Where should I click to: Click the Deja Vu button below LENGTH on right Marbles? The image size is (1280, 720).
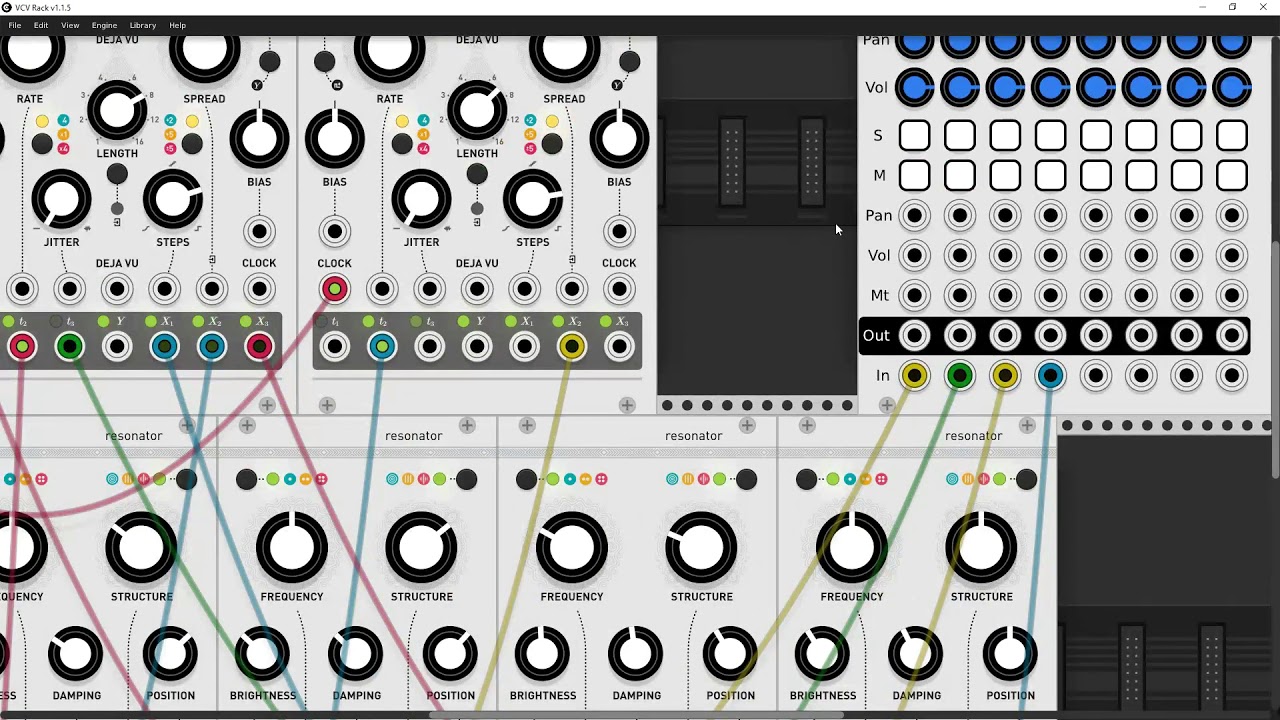point(477,174)
